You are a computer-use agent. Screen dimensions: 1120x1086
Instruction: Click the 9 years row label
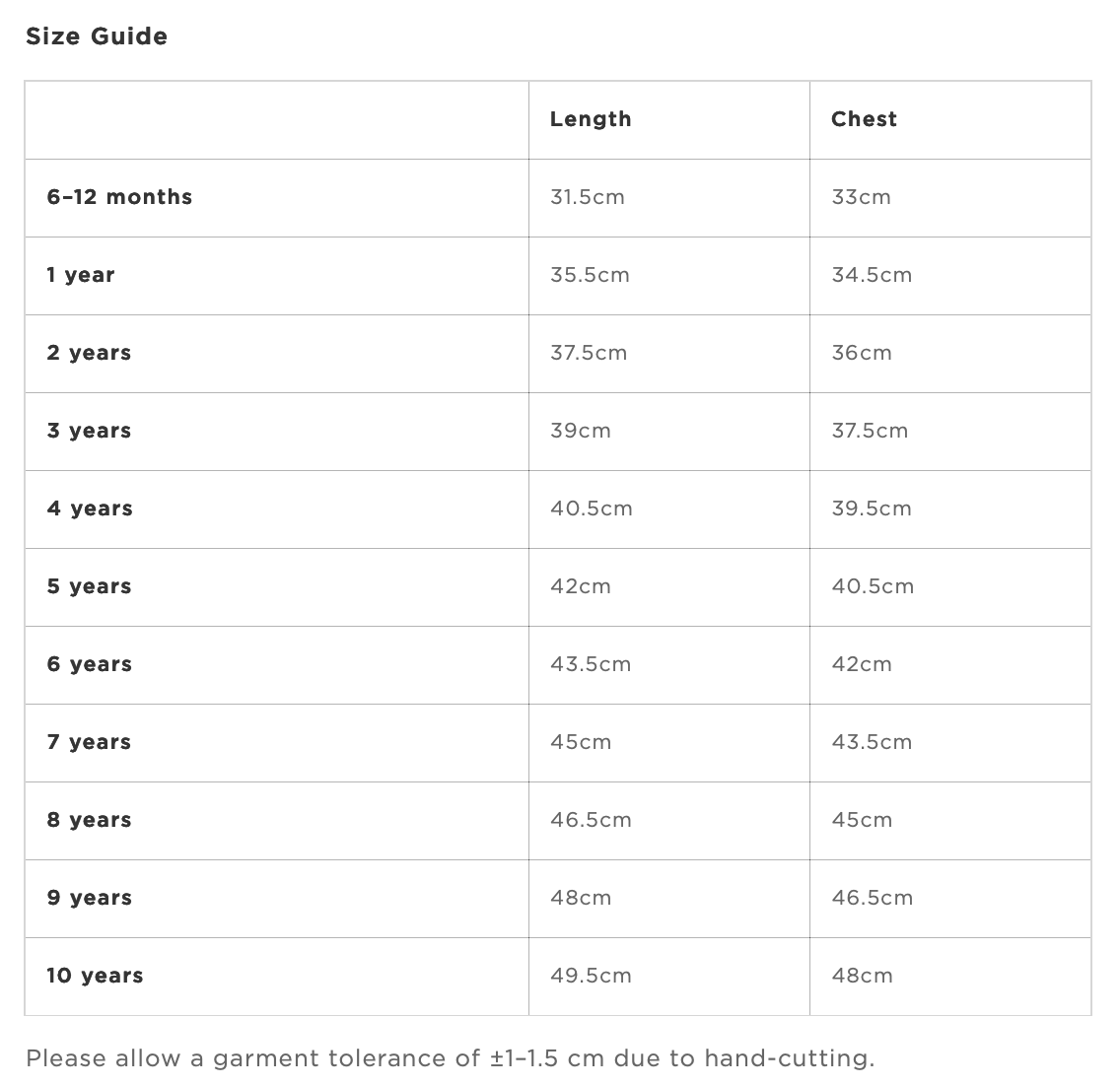pyautogui.click(x=90, y=898)
